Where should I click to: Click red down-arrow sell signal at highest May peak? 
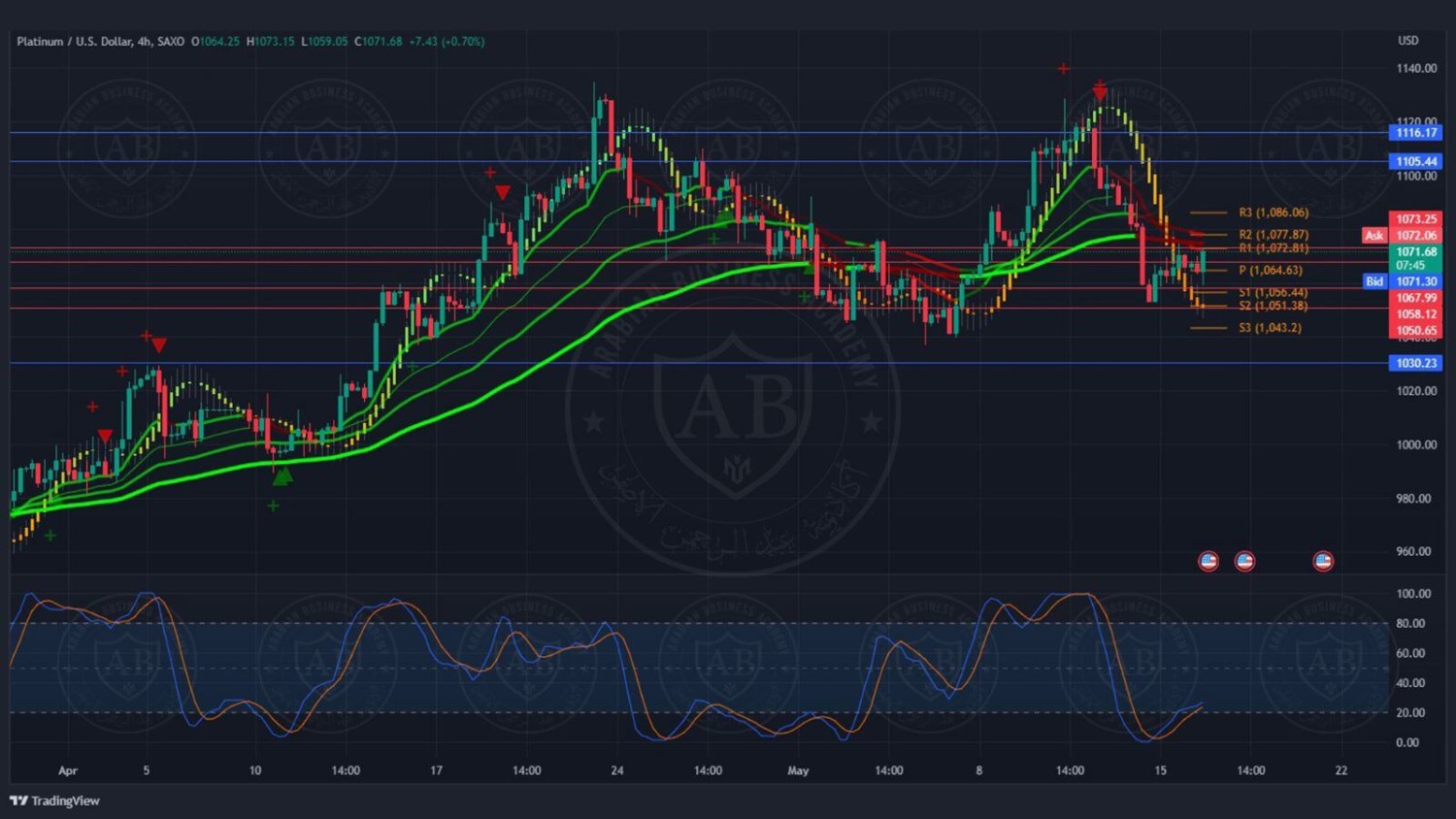point(1100,93)
